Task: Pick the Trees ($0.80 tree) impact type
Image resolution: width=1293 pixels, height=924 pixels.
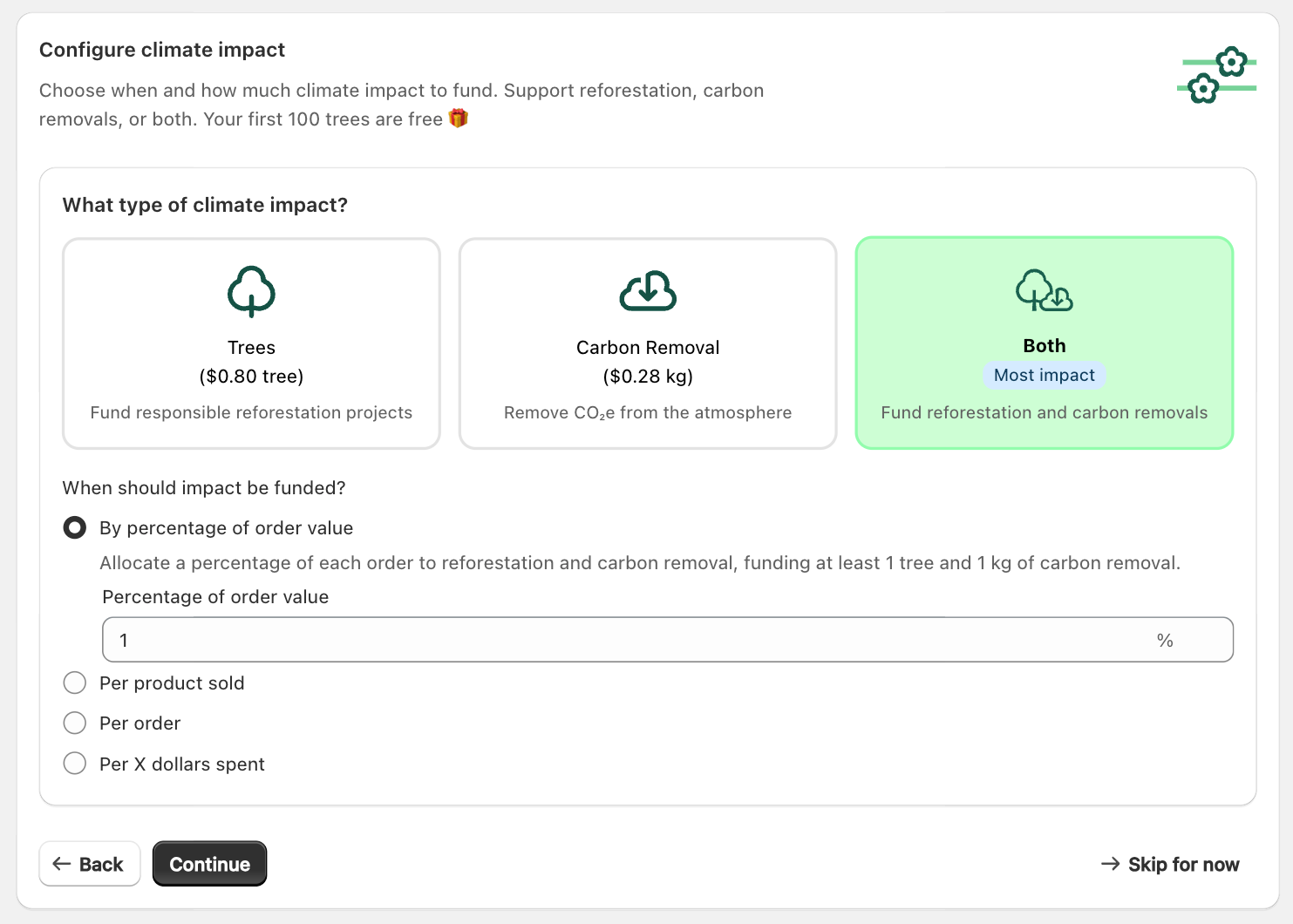Action: point(251,362)
